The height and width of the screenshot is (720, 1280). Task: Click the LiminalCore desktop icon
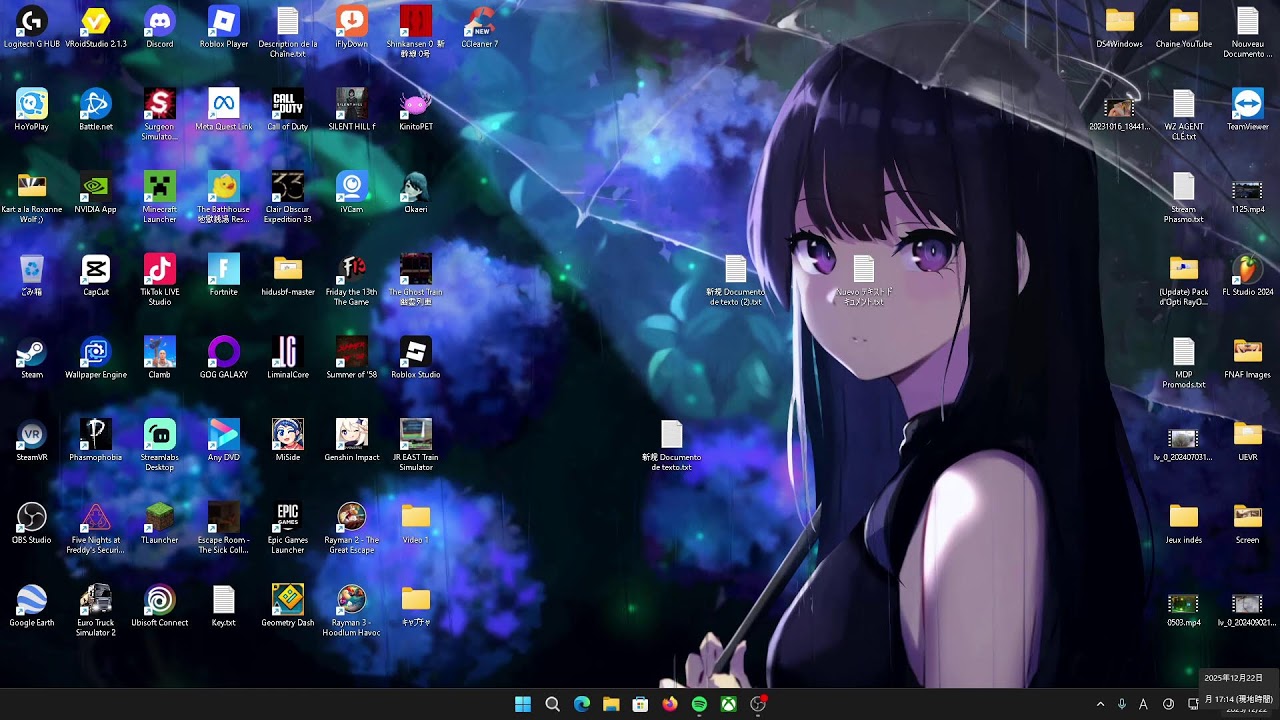[288, 358]
